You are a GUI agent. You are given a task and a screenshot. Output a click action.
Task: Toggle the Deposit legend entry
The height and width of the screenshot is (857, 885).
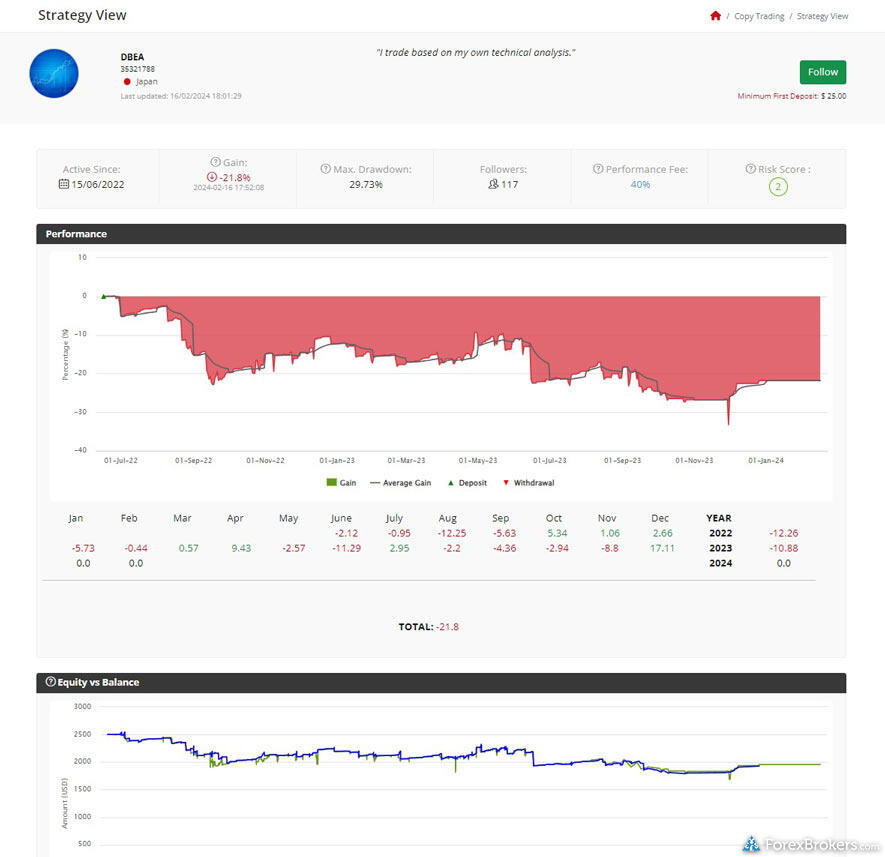click(x=466, y=482)
